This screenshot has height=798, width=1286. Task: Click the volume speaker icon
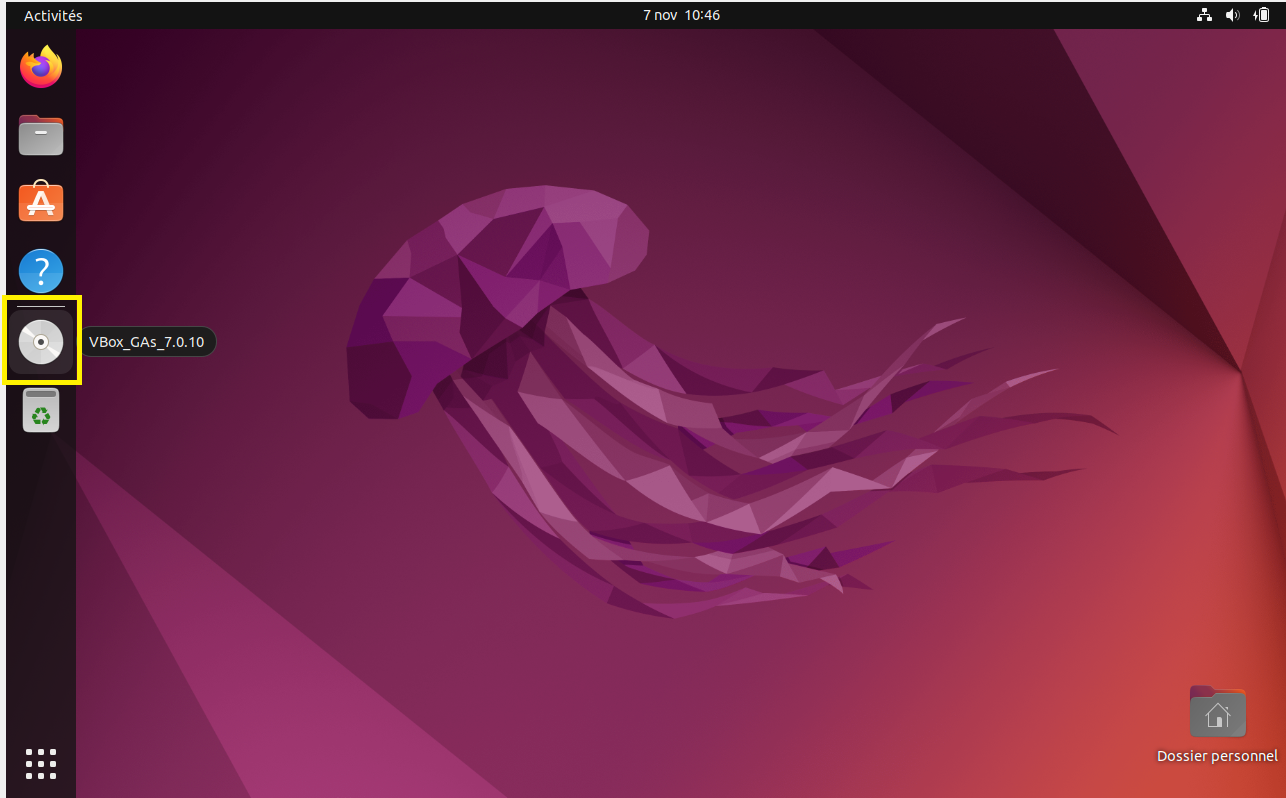[x=1232, y=15]
